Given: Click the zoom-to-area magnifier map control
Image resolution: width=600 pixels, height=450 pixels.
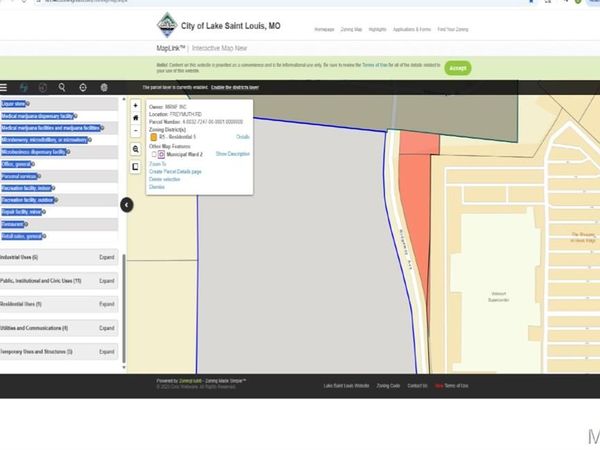Looking at the screenshot, I should point(136,149).
